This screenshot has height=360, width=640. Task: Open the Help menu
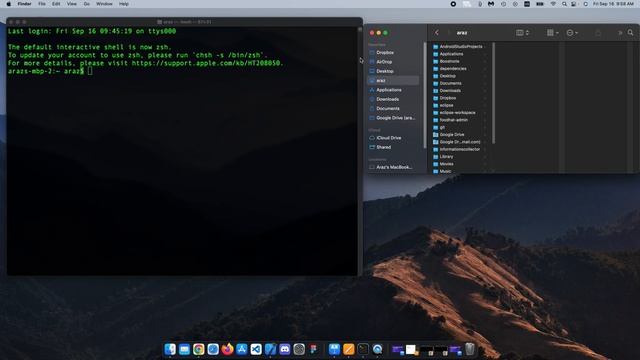click(124, 4)
